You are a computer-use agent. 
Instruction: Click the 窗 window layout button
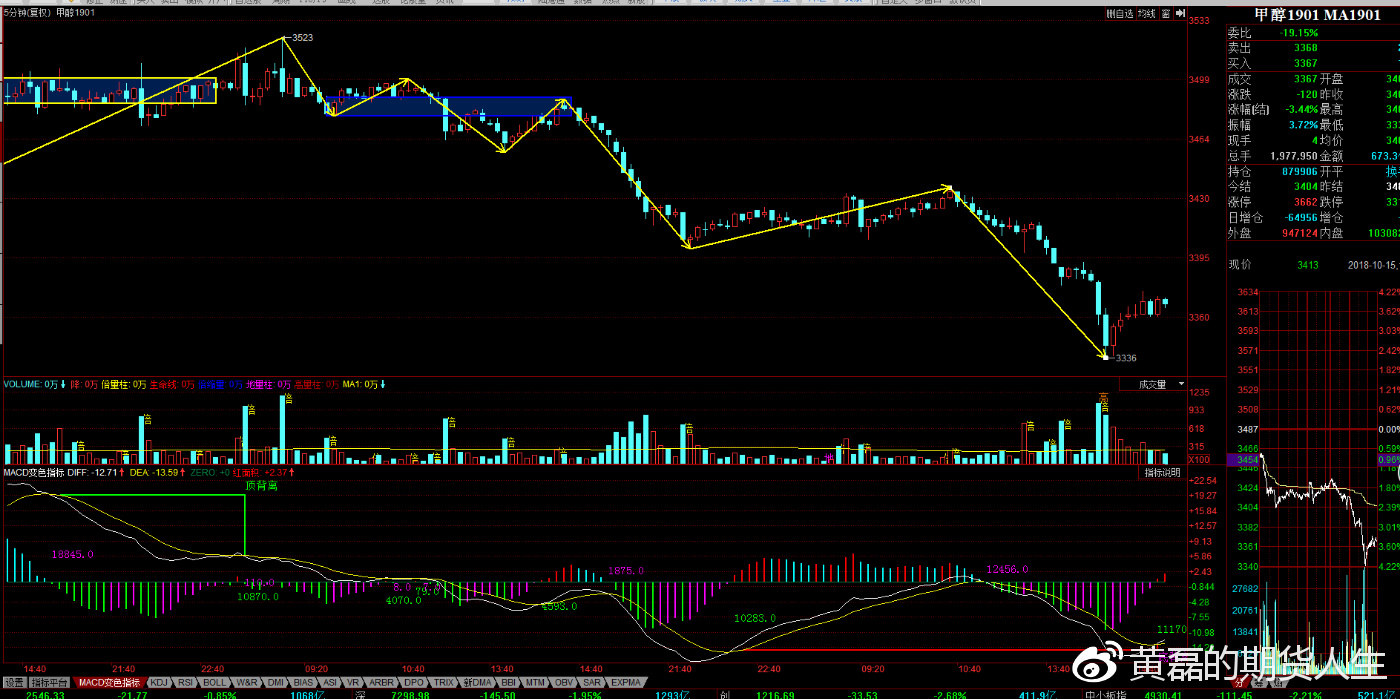[x=1166, y=13]
